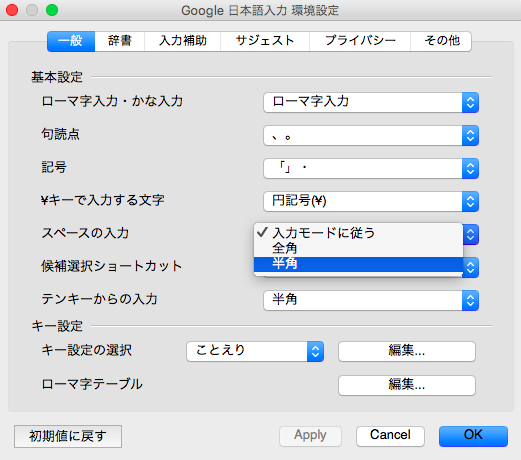Choose 全角 in the open menu
Screen dimensions: 521x460
[x=358, y=248]
